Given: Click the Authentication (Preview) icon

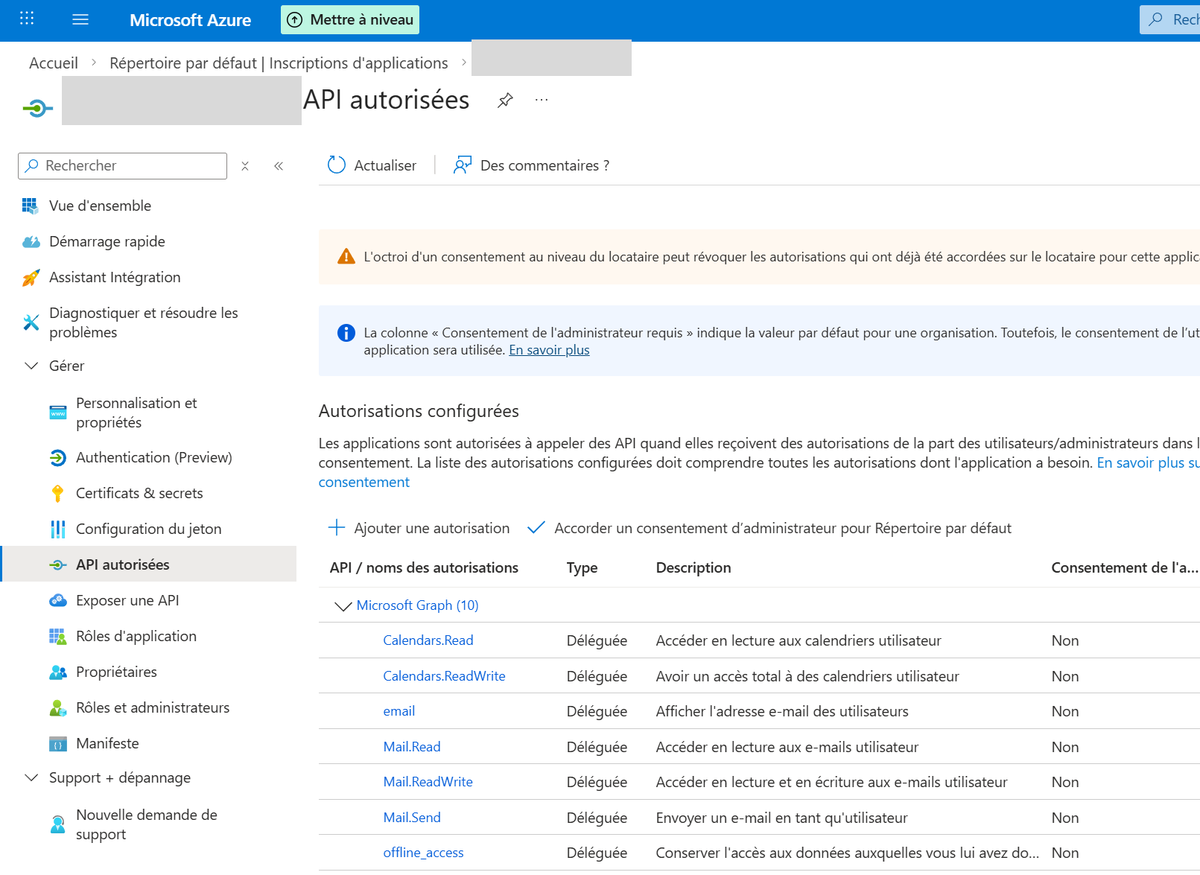Looking at the screenshot, I should click(57, 458).
